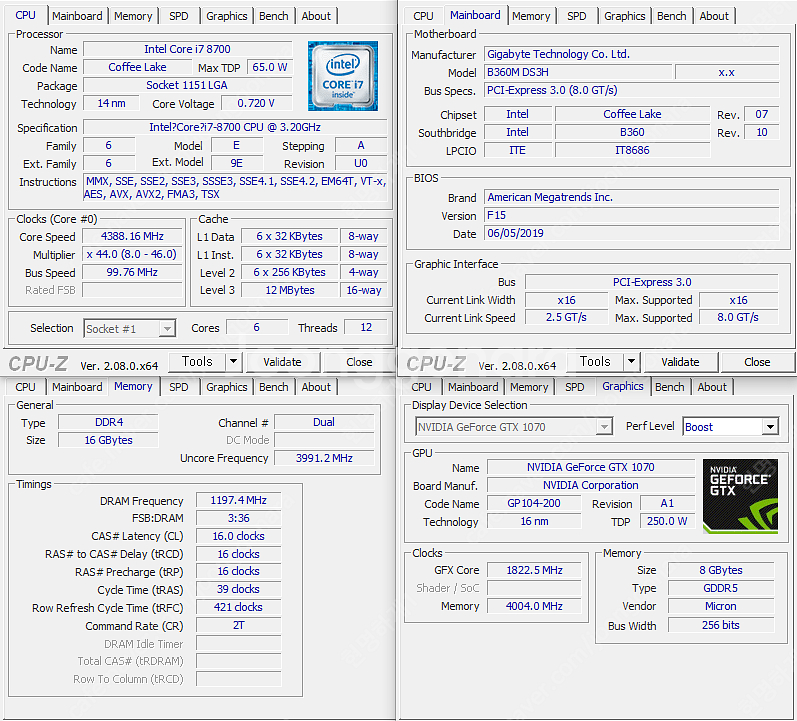The width and height of the screenshot is (797, 721).
Task: Choose CPU tab in Graphics window
Action: (x=421, y=387)
